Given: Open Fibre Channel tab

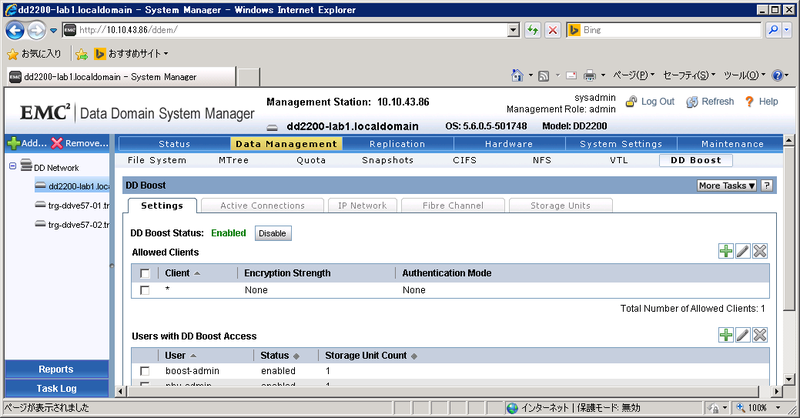Looking at the screenshot, I should click(453, 206).
